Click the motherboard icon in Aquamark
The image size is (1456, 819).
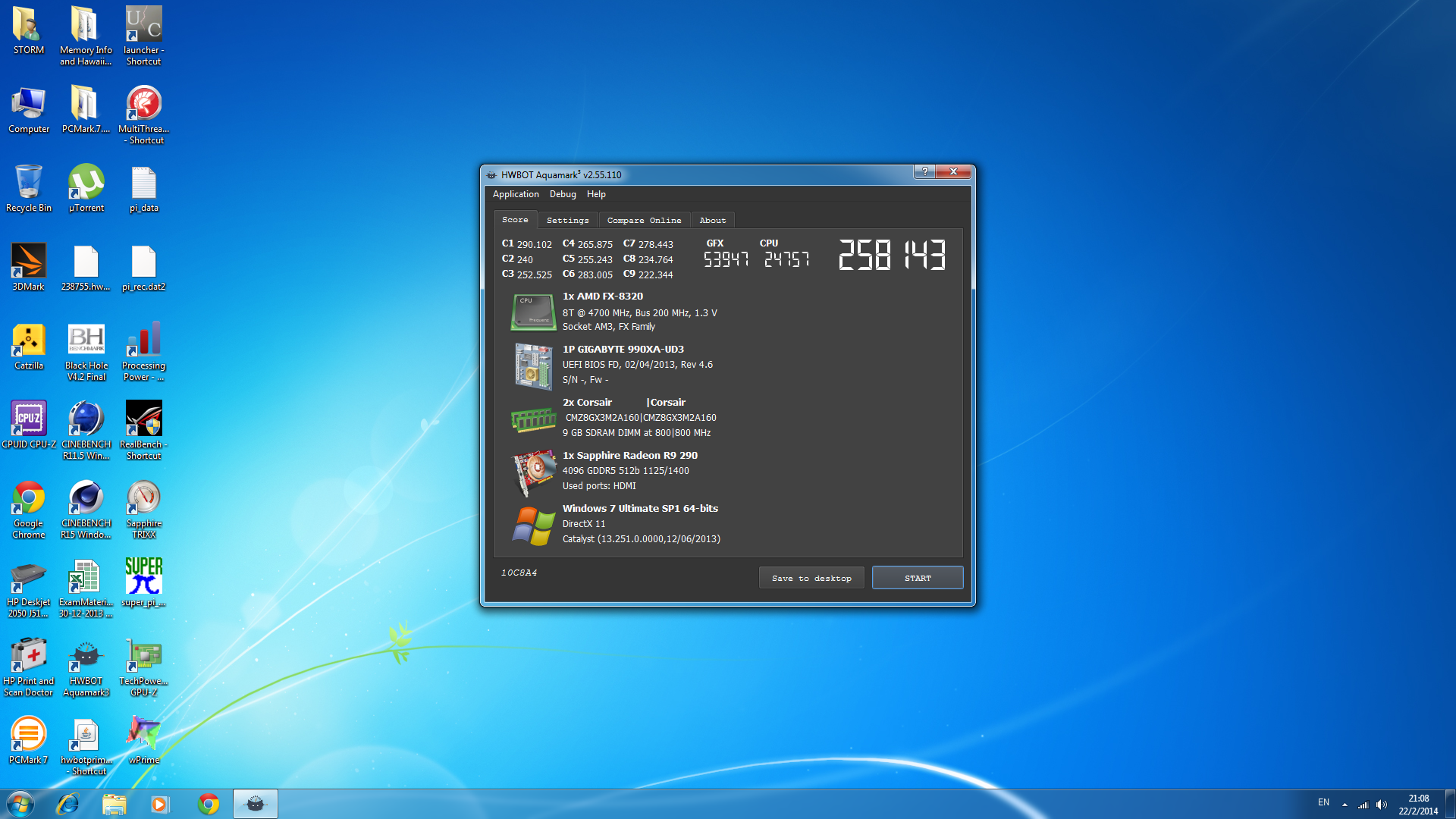[x=533, y=366]
